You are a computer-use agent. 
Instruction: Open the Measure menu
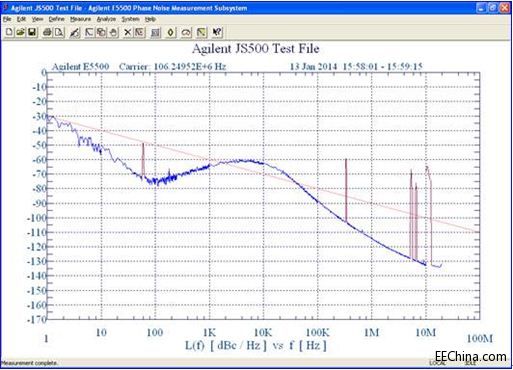click(80, 19)
